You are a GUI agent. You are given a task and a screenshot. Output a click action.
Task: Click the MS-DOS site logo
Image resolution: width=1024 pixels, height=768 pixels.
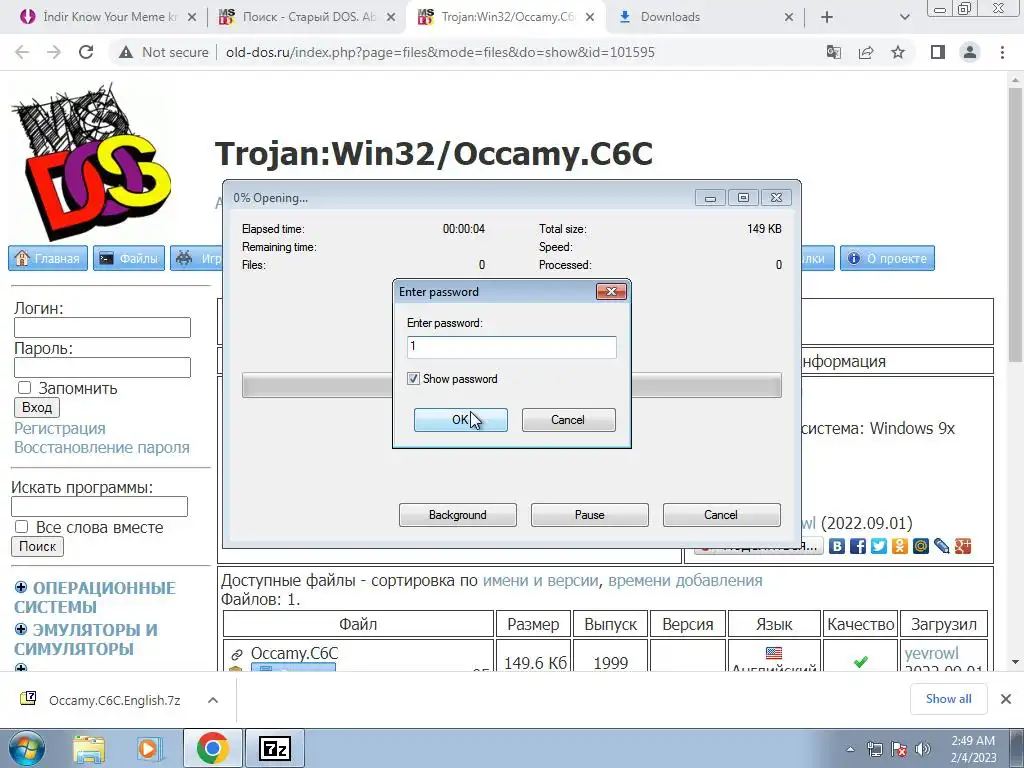[91, 161]
